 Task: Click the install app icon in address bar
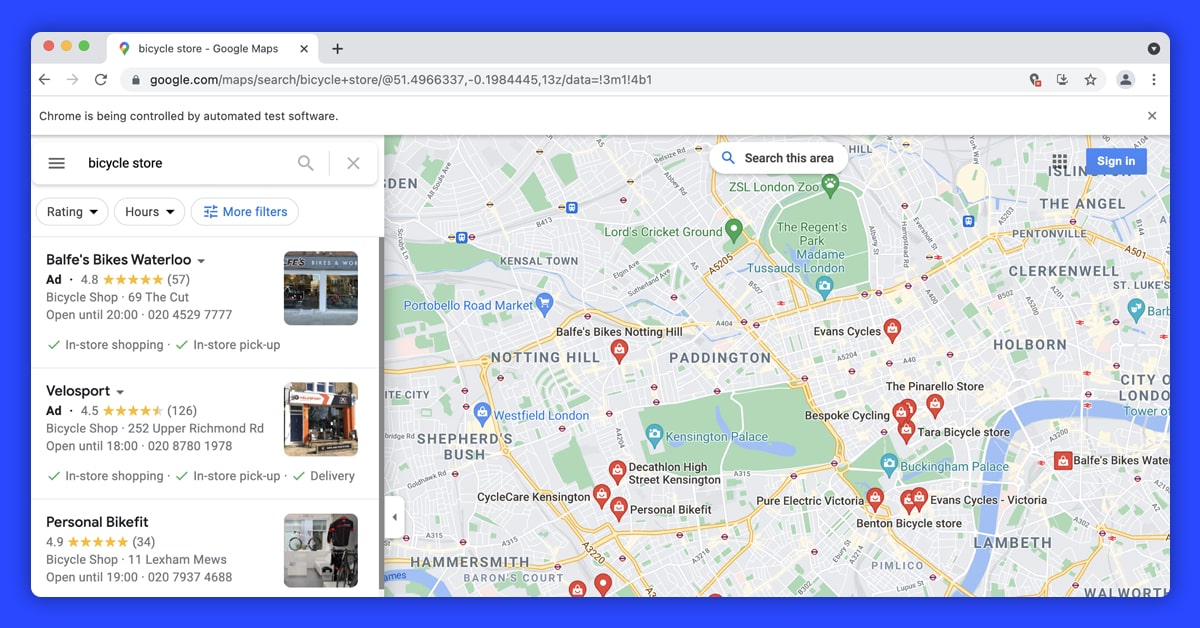pos(1063,80)
